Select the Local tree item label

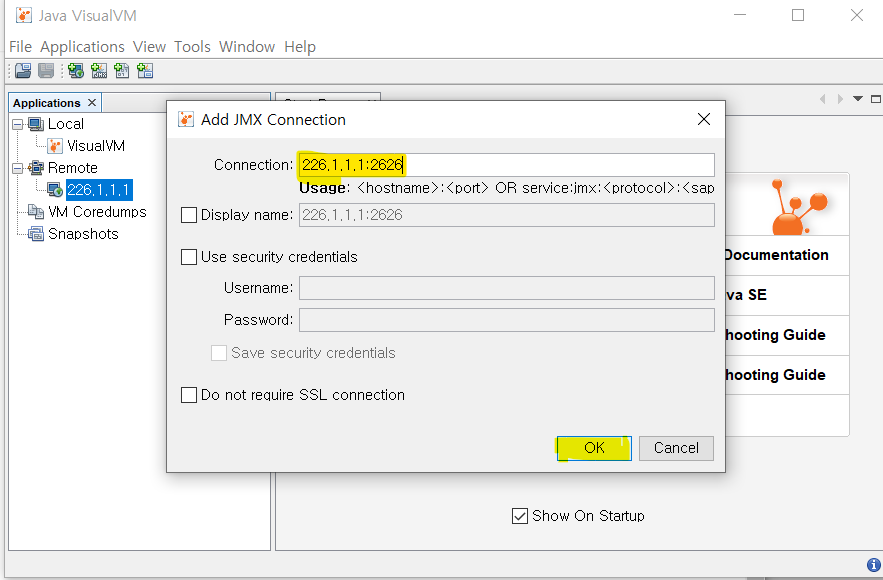pos(66,124)
